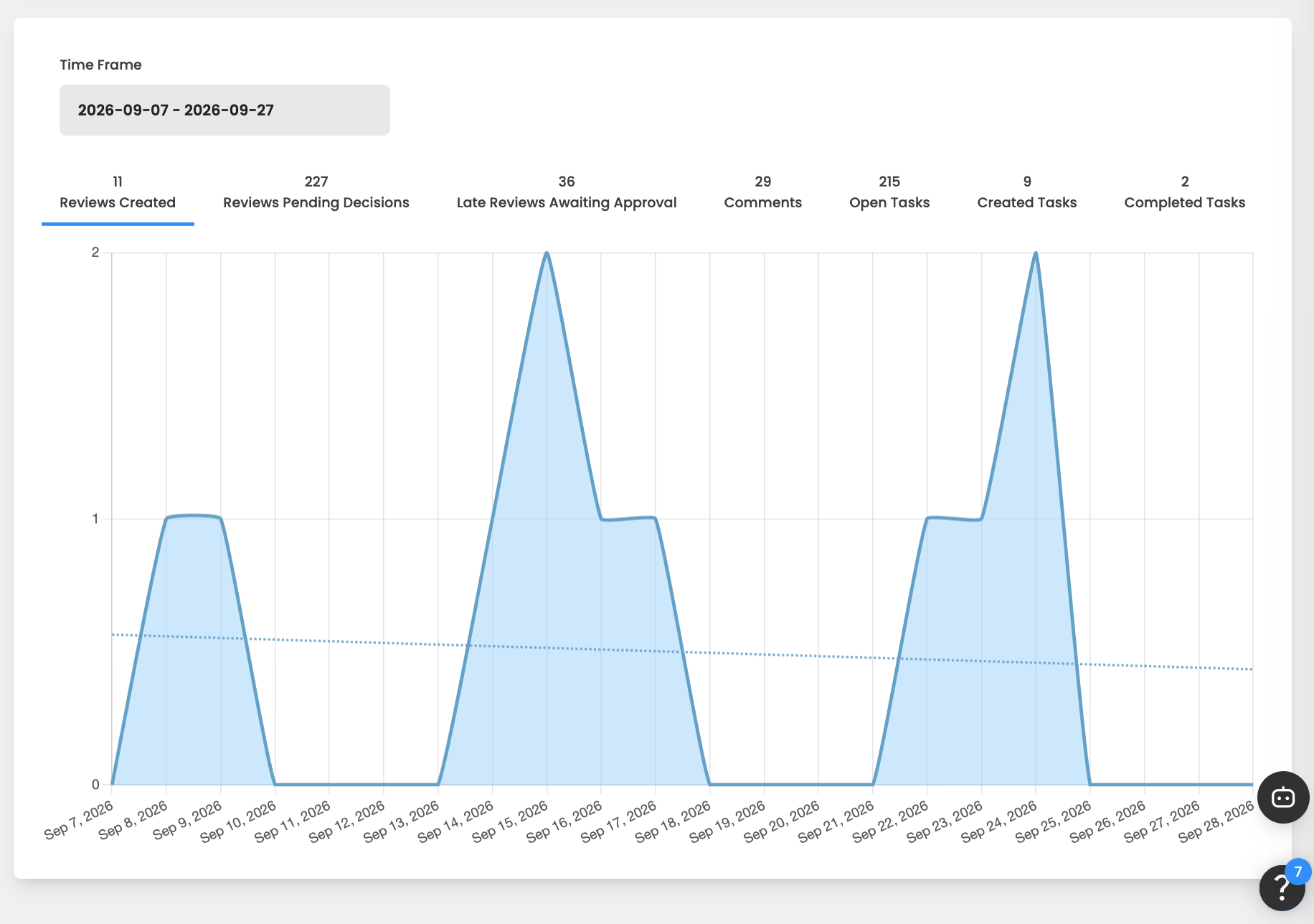Click the Sep 24, 2026 peak data point
1314x924 pixels.
pyautogui.click(x=1036, y=253)
